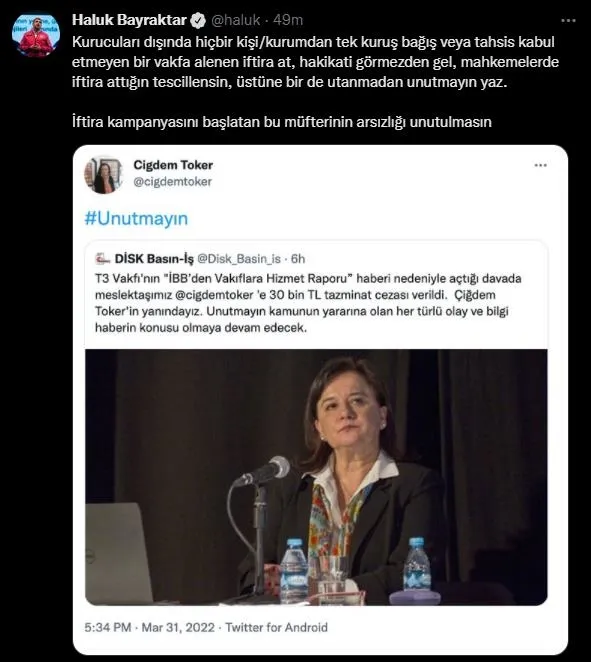Open Cigdem Toker's profile picture
The image size is (591, 662).
click(x=104, y=174)
